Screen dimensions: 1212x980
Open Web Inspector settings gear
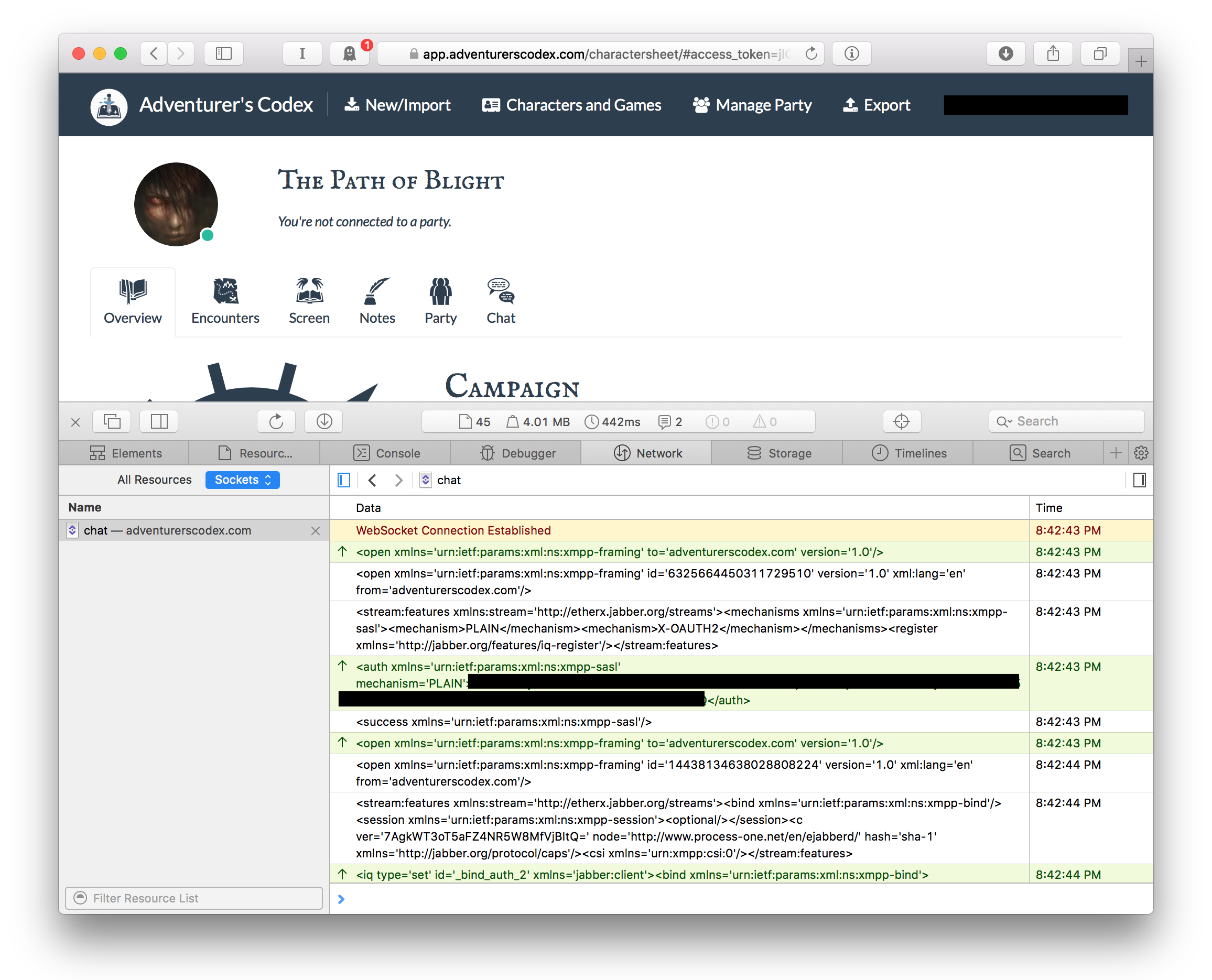pyautogui.click(x=1140, y=453)
